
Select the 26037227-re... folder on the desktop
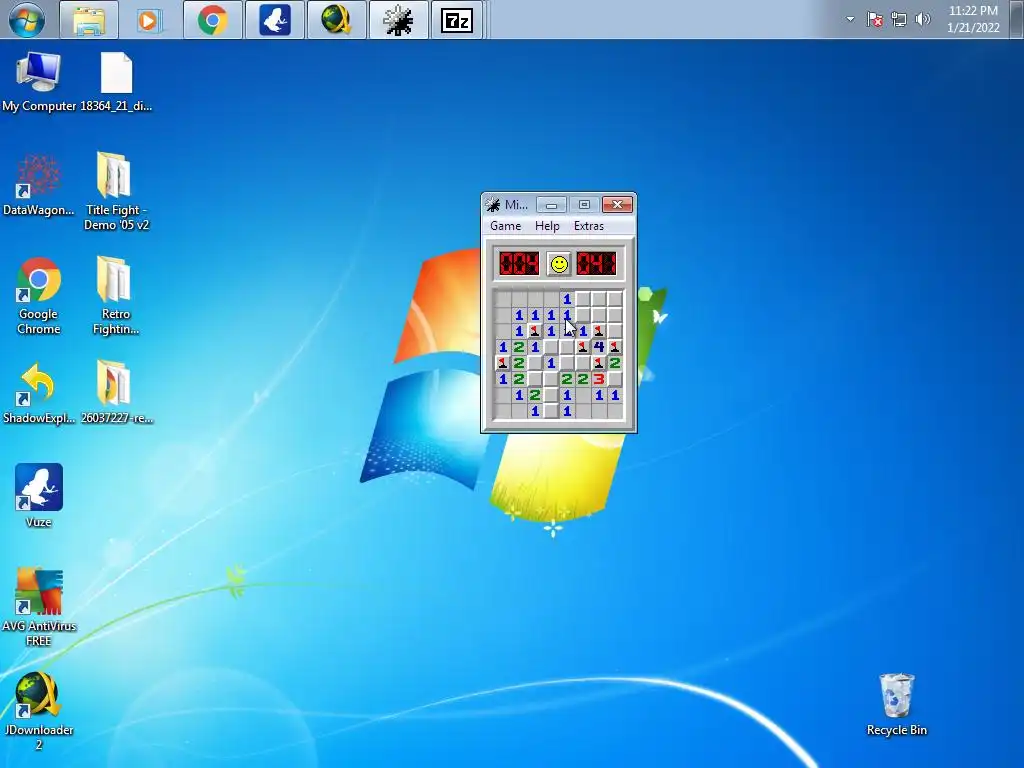[116, 392]
